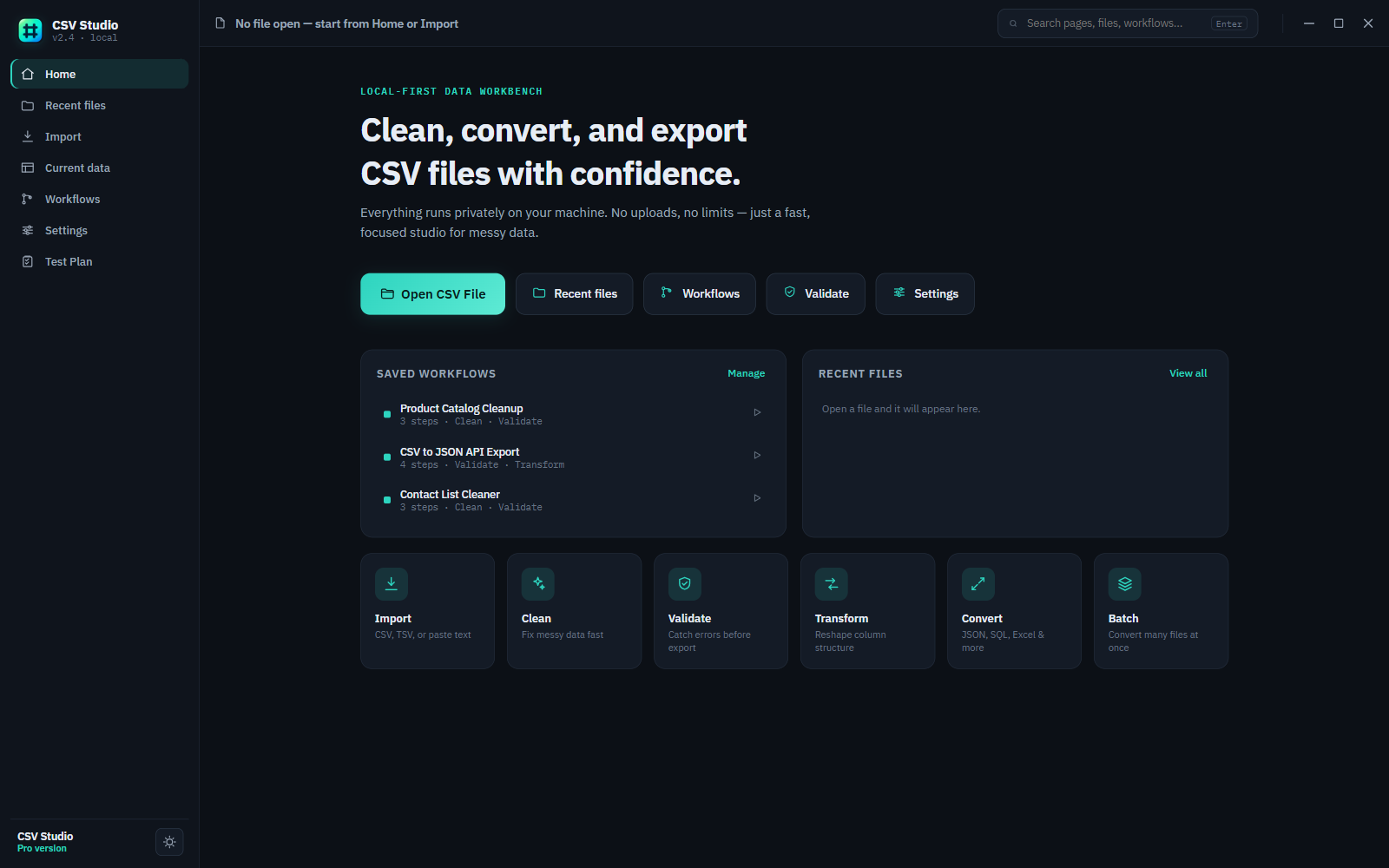Click the CSV Studio hash logo icon
Viewport: 1389px width, 868px height.
point(30,30)
